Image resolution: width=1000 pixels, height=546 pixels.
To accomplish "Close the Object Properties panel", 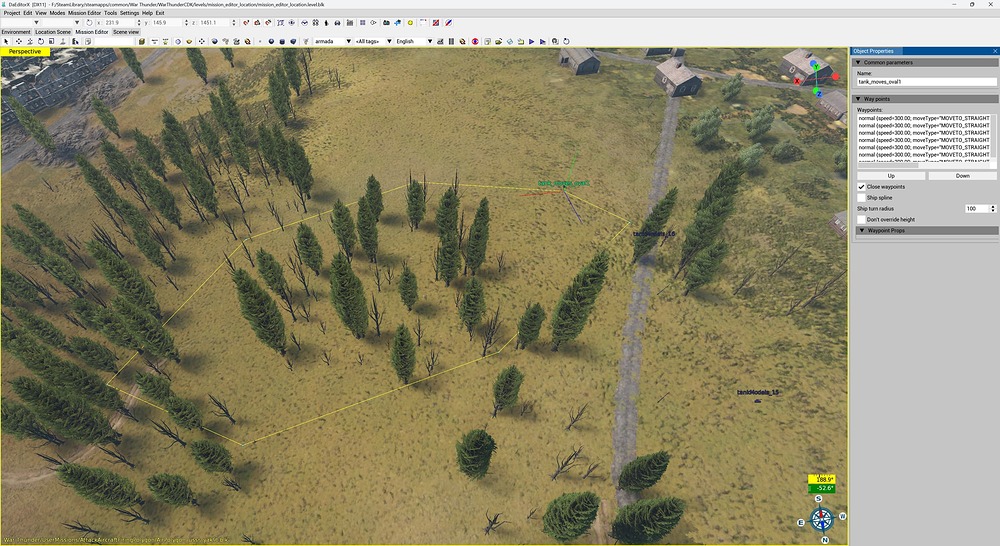I will (993, 51).
